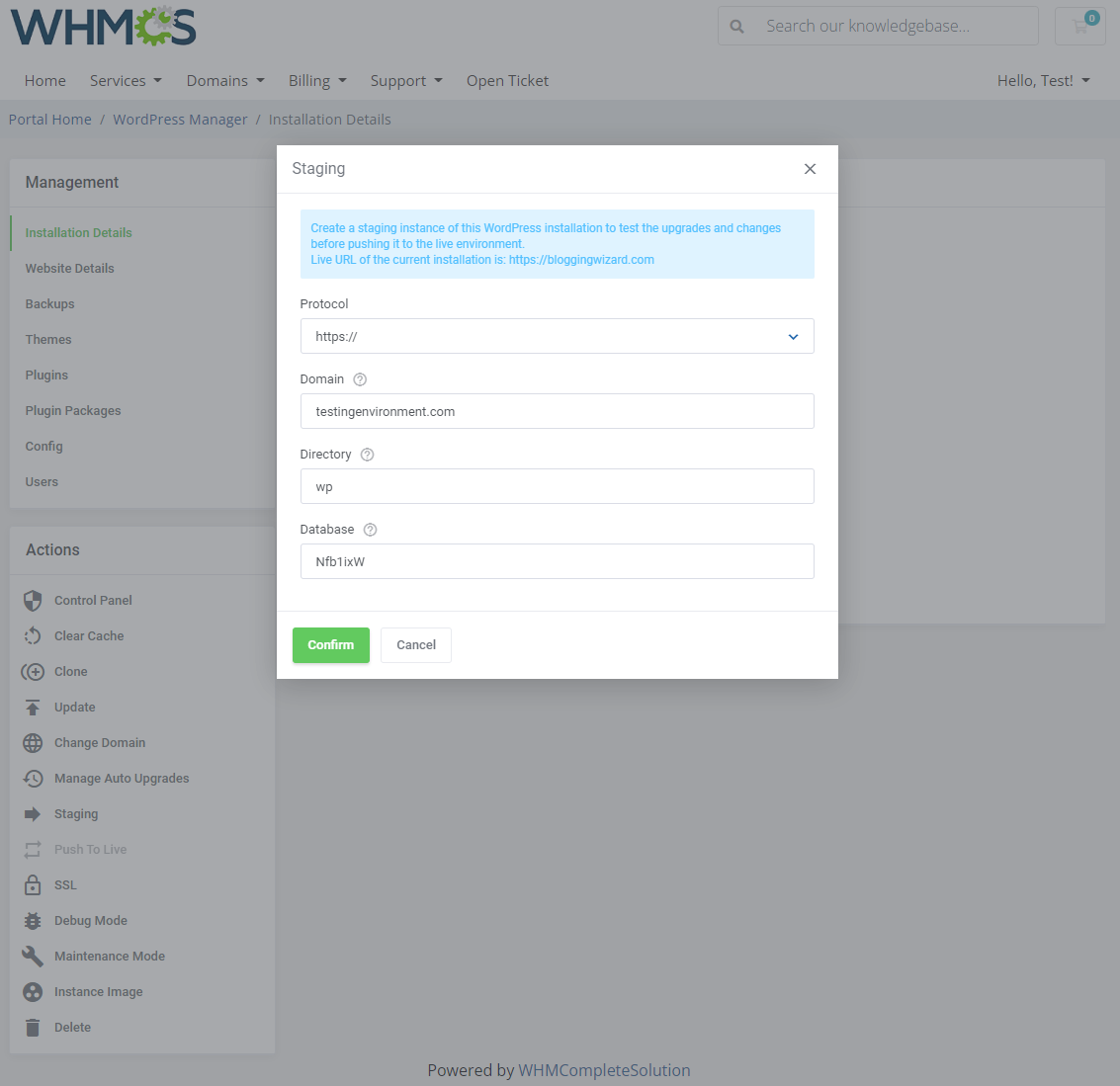Click the Change Domain globe icon
This screenshot has width=1120, height=1086.
33,743
